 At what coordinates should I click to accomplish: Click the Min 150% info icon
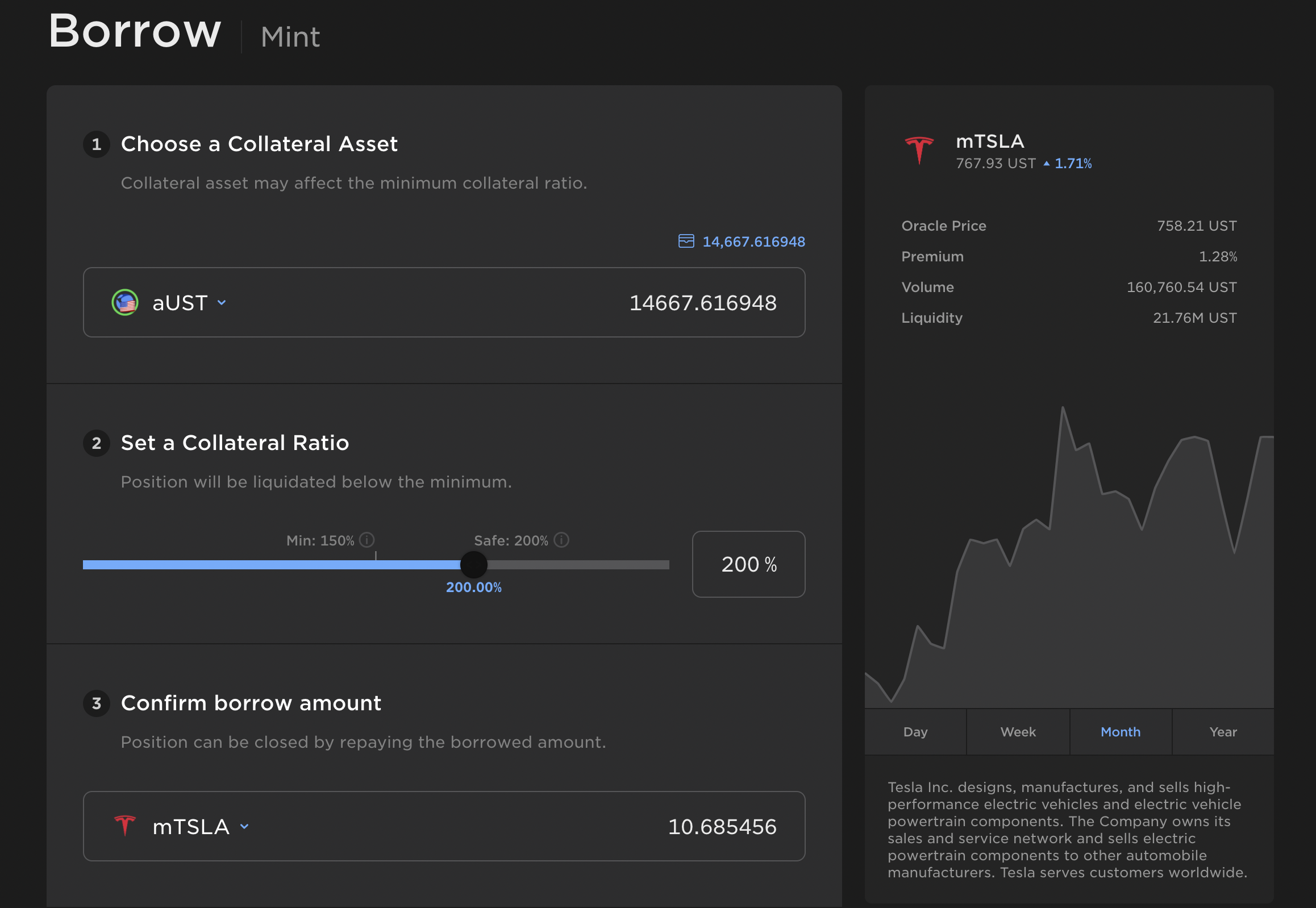point(367,540)
